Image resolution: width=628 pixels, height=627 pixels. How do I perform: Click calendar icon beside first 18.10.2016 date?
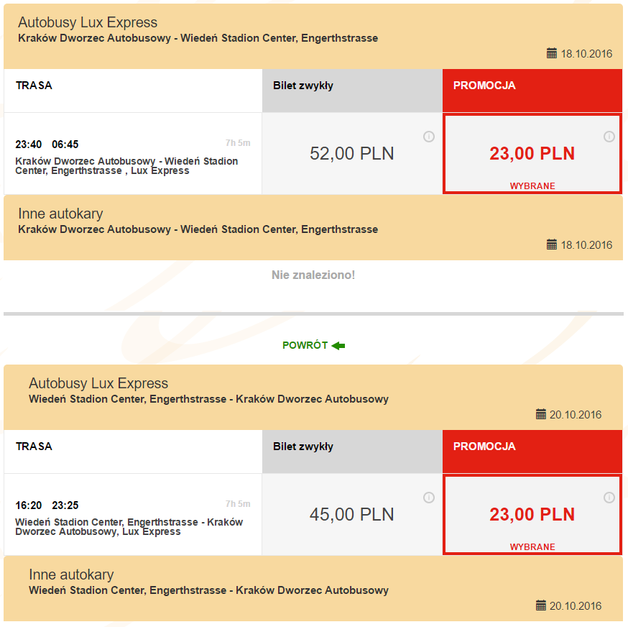[x=551, y=53]
